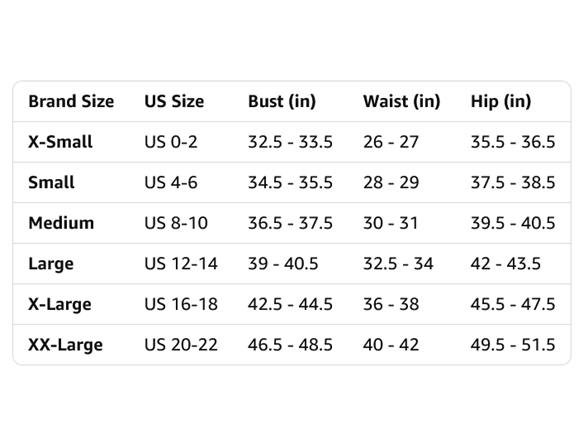Screen dimensions: 588x441
Task: Click bust value 39 - 40.5
Action: coord(283,264)
